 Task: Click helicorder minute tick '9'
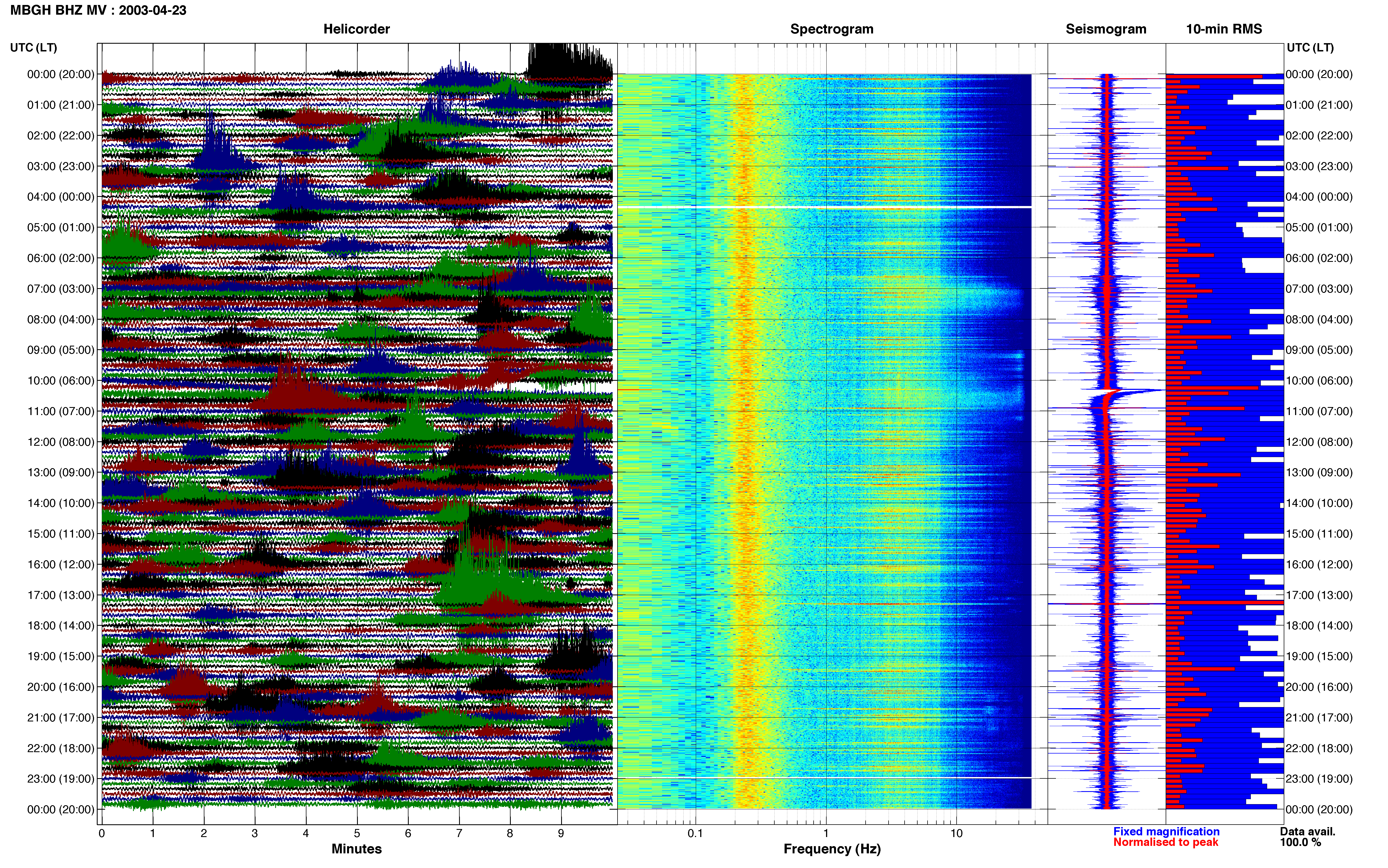[561, 833]
